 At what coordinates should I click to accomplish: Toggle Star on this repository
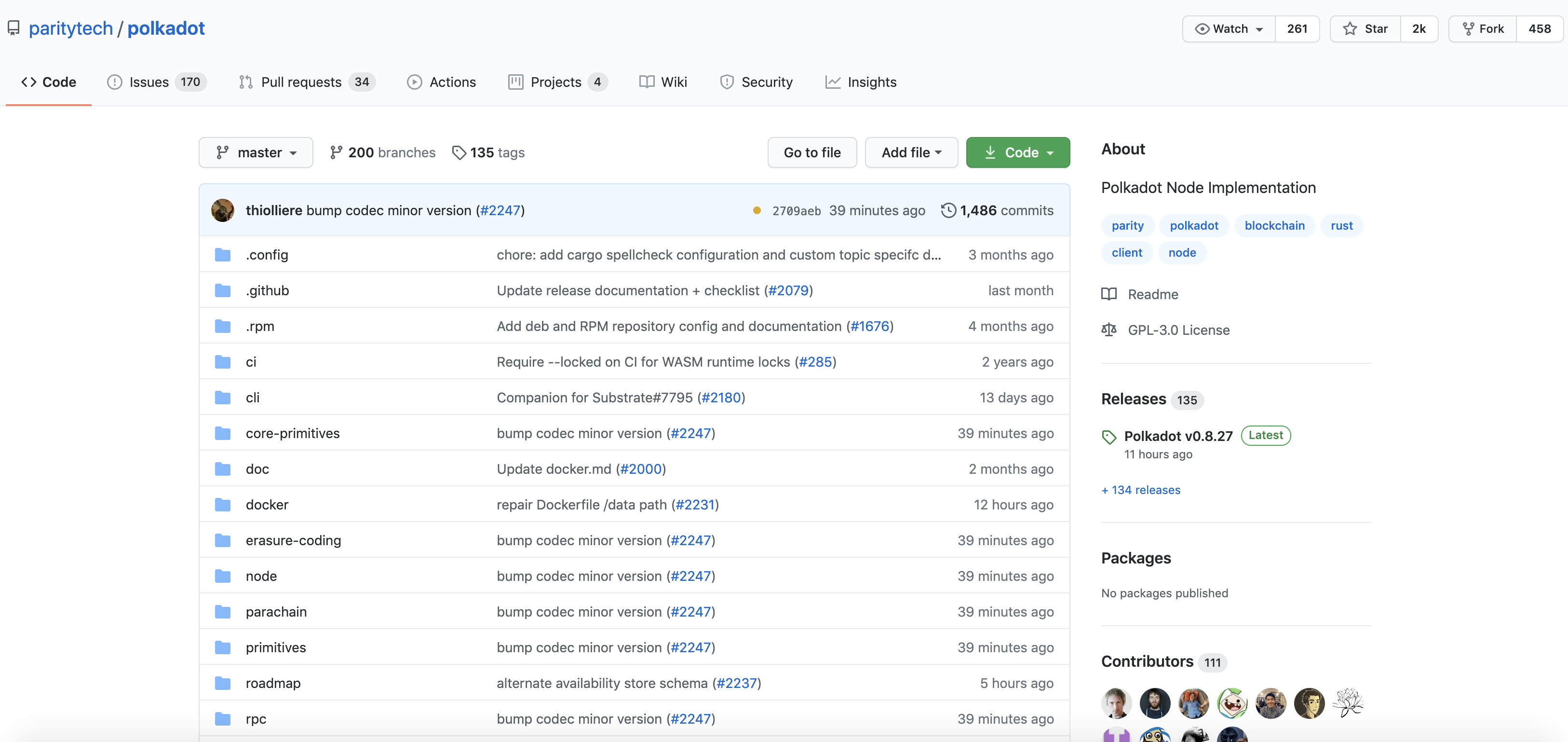(1366, 28)
